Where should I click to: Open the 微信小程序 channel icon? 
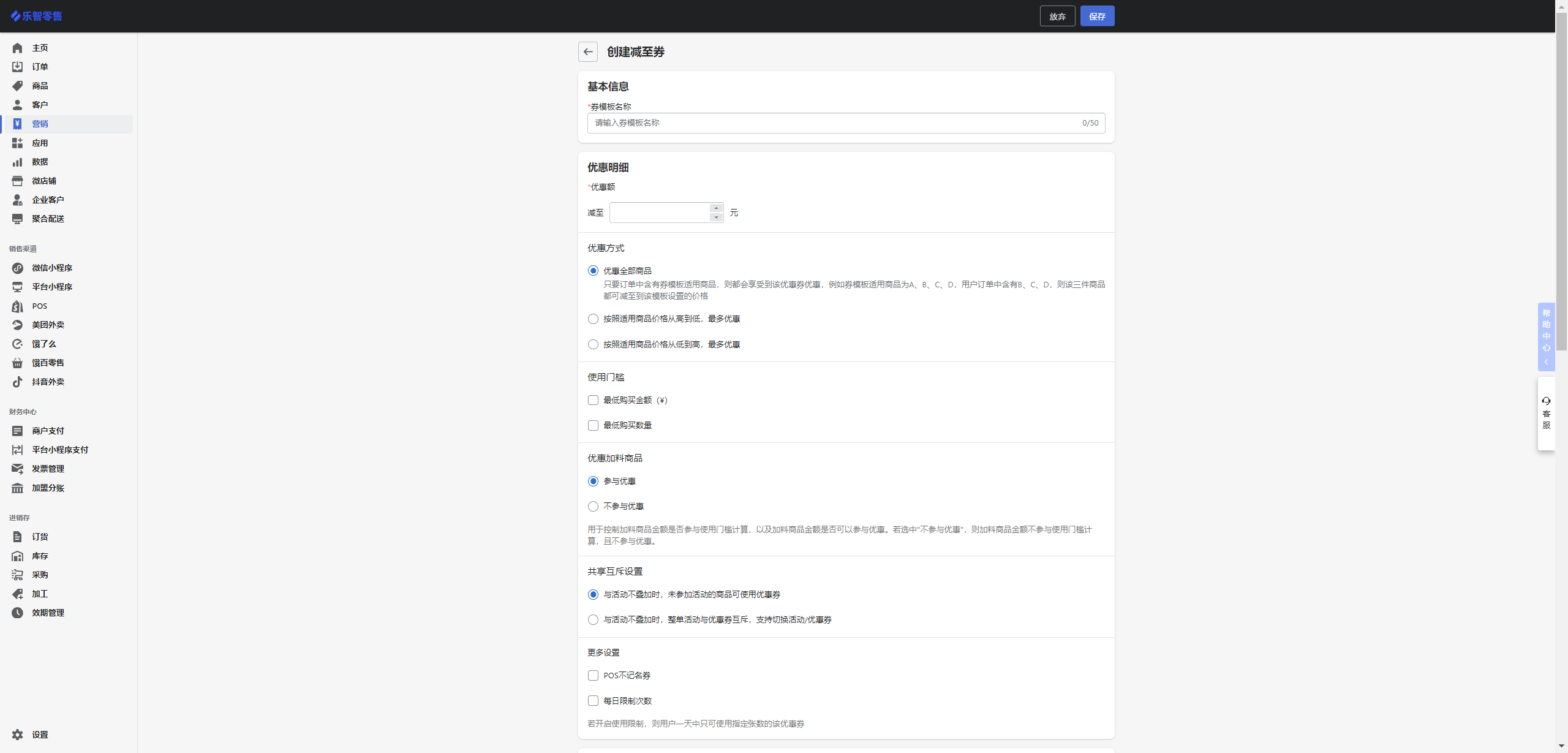point(17,268)
